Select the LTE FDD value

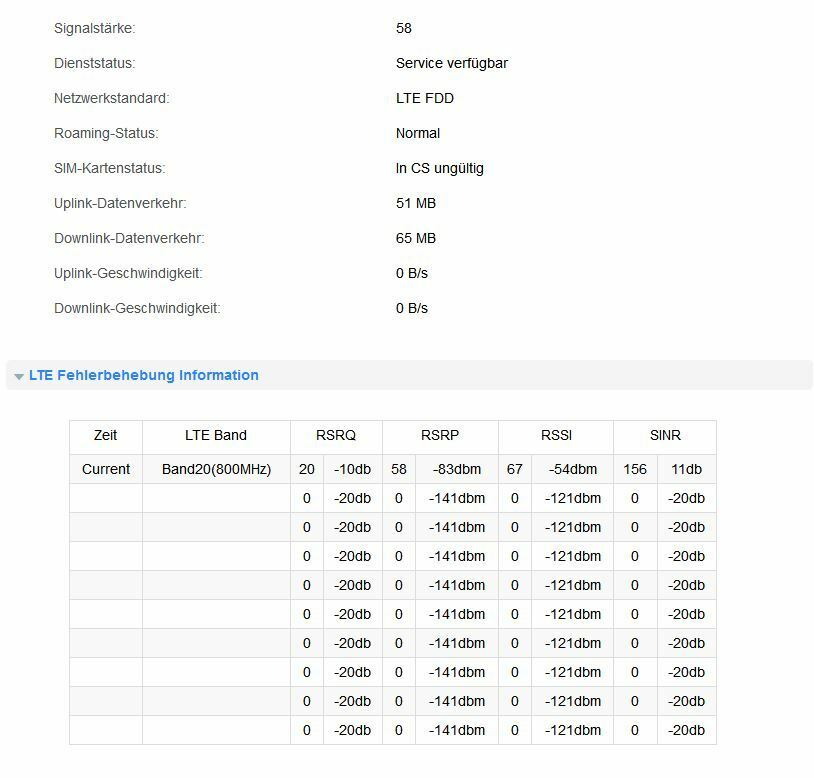425,98
